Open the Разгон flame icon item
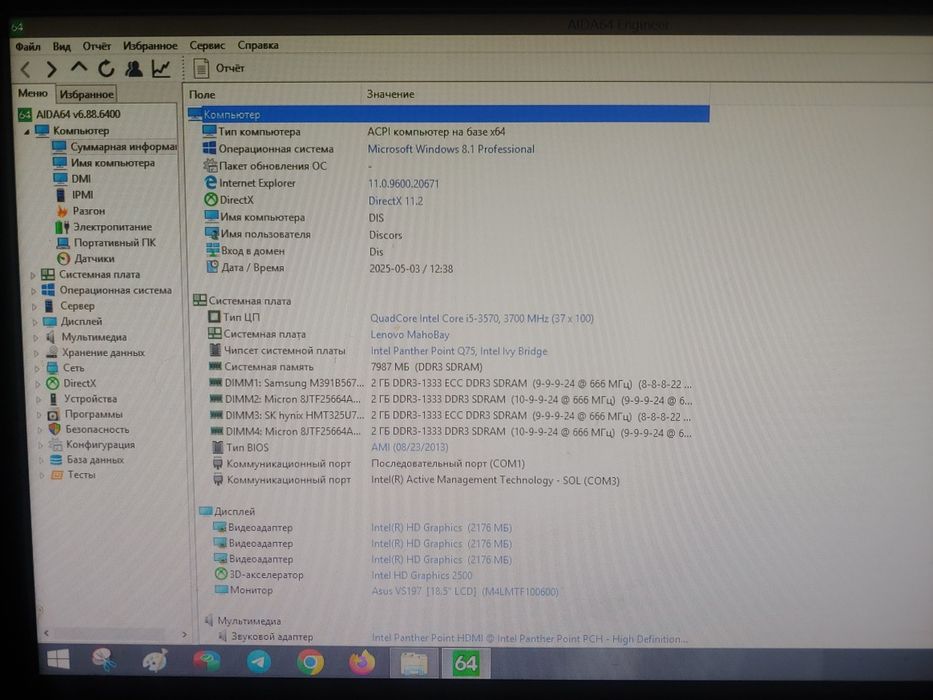 (x=62, y=211)
